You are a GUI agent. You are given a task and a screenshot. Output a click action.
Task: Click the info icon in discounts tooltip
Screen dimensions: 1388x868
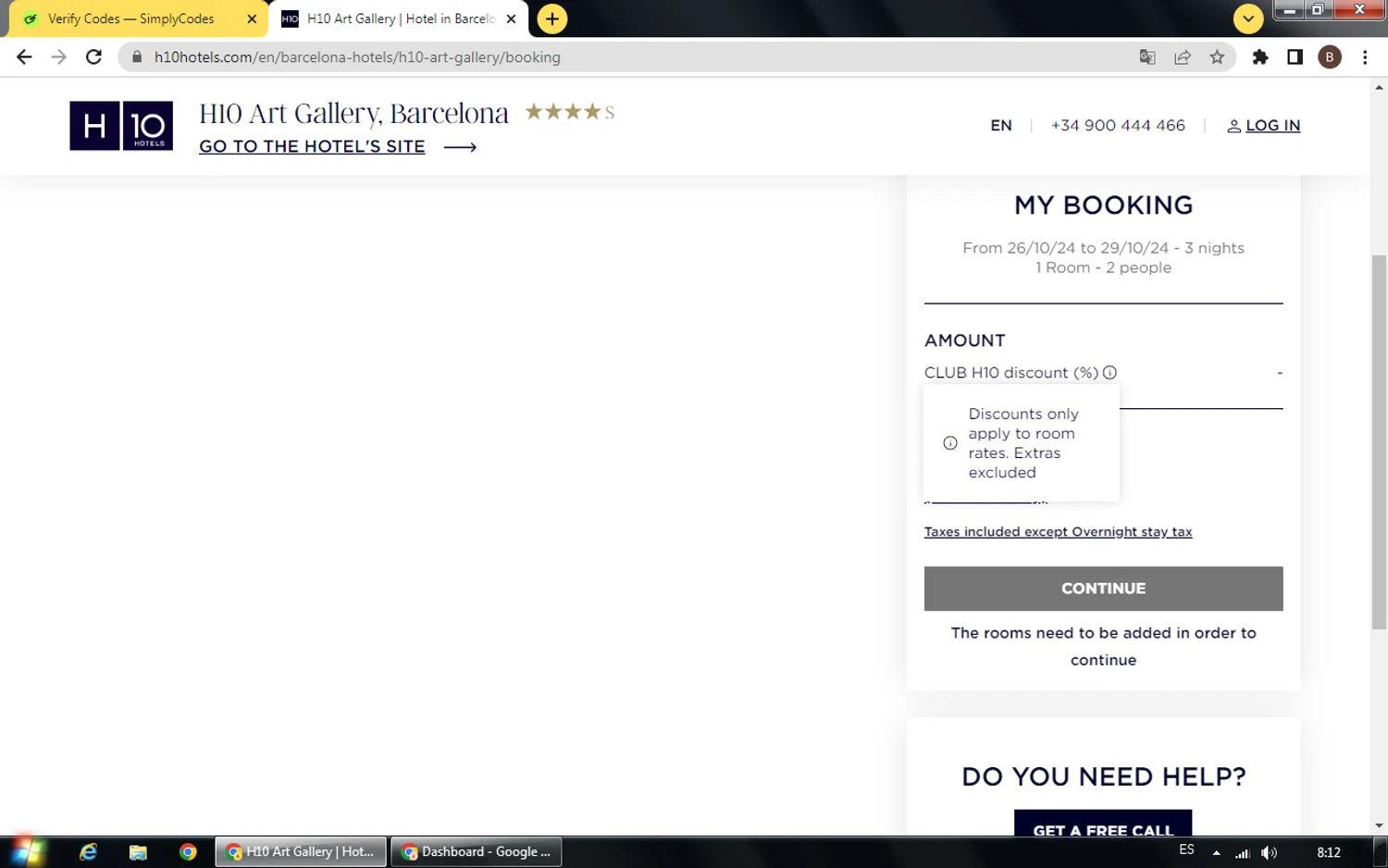(949, 443)
